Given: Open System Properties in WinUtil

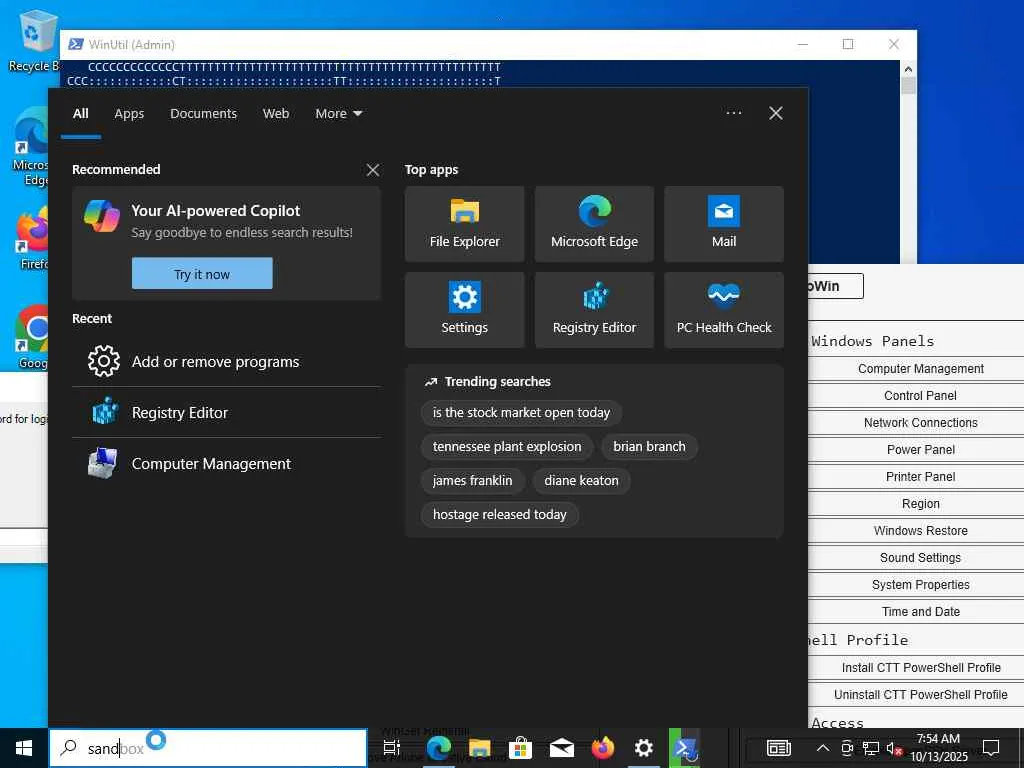Looking at the screenshot, I should point(920,584).
